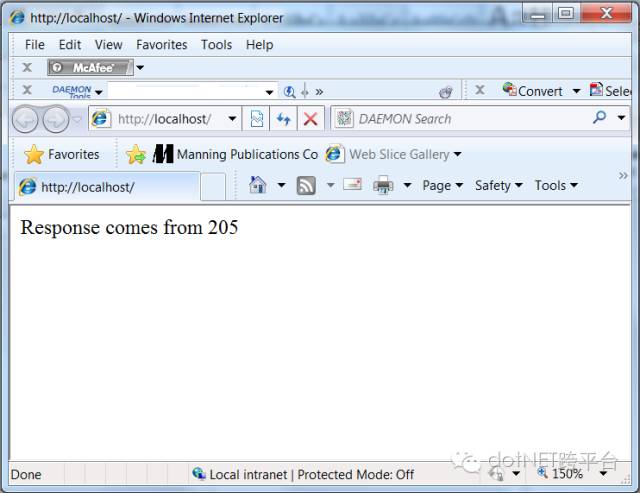The image size is (640, 493).
Task: Expand the DAEMON toolbar chevron overflow
Action: point(319,92)
